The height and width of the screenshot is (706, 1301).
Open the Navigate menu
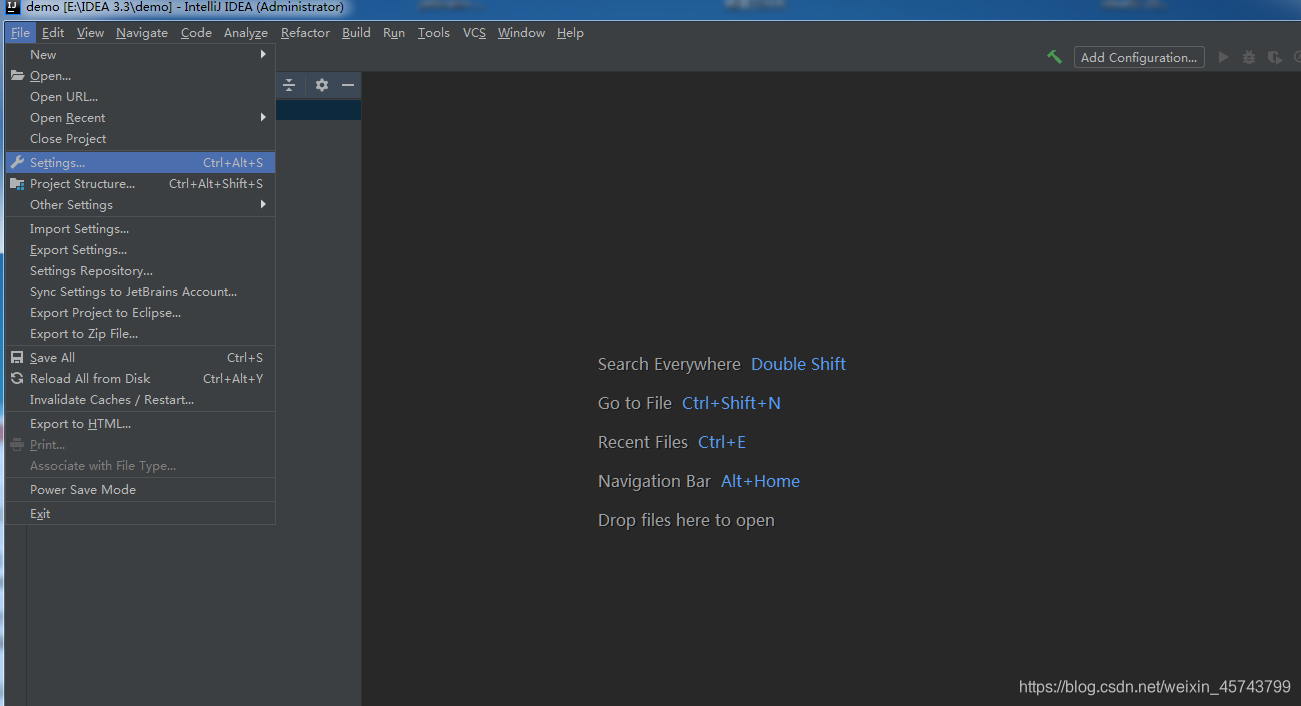[x=142, y=33]
